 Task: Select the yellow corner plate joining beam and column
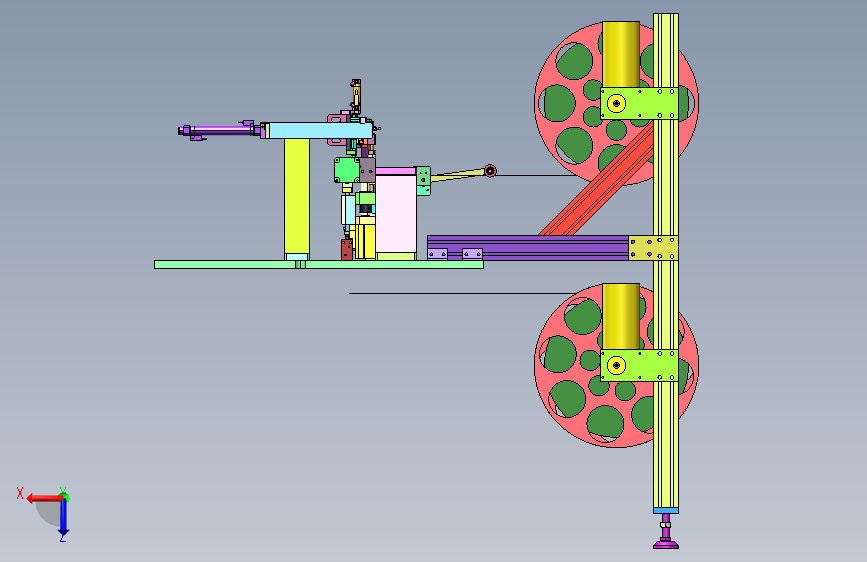pos(654,248)
